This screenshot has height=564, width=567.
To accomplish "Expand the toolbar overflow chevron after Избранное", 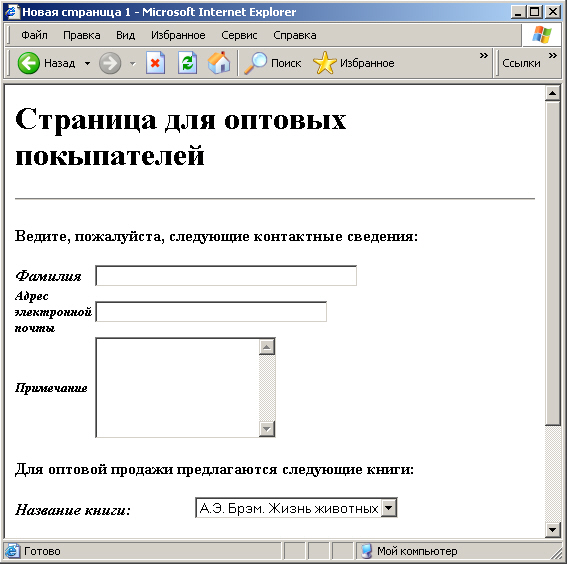I will coord(483,55).
